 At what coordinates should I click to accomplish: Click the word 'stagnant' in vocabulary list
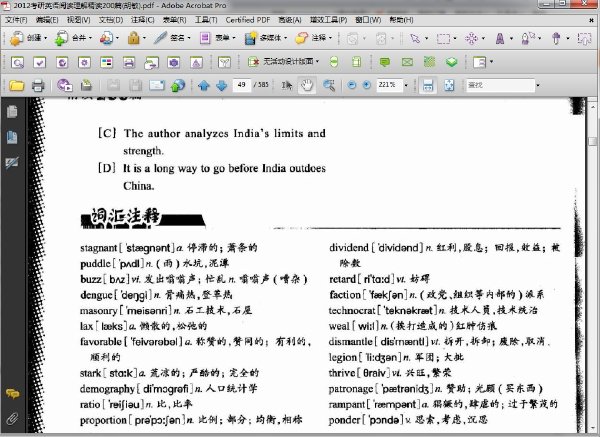click(98, 248)
